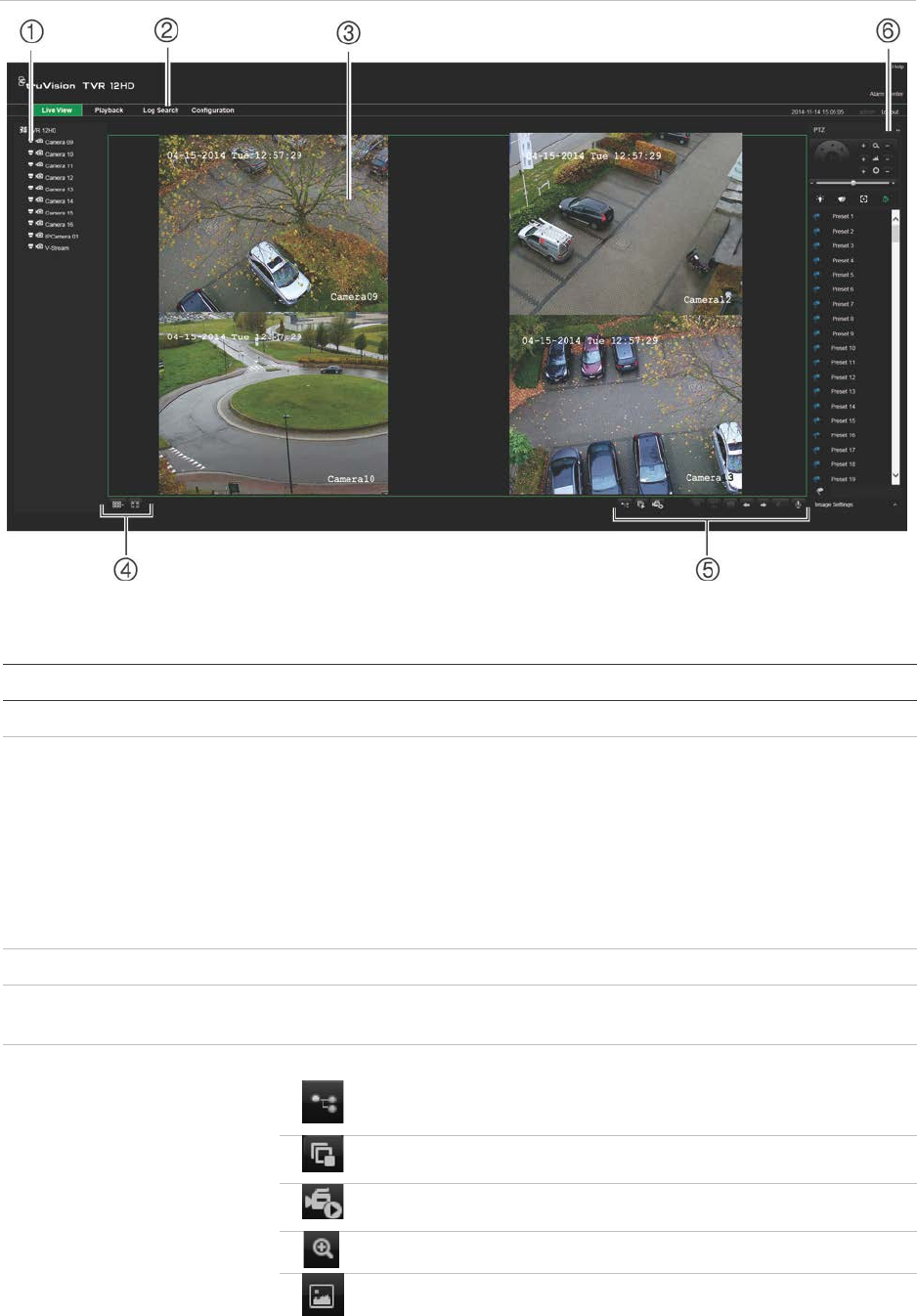Select Camera 15 in the device tree

pyautogui.click(x=59, y=213)
